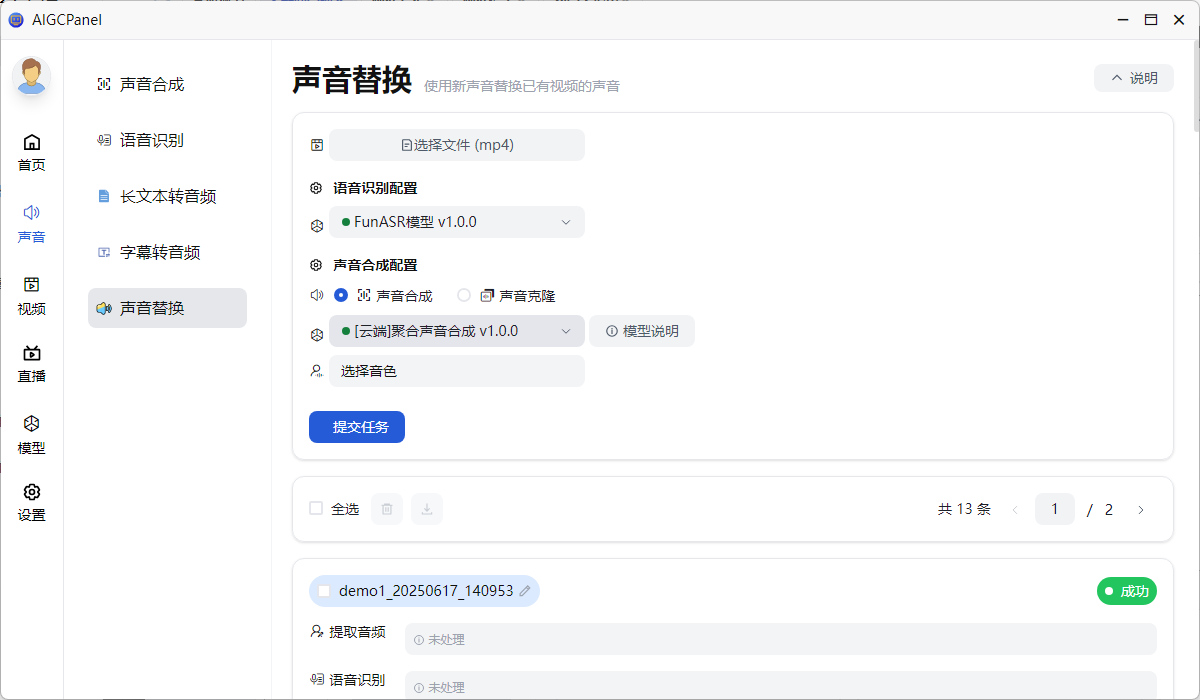Click the 模型说明 button
This screenshot has width=1200, height=700.
641,331
